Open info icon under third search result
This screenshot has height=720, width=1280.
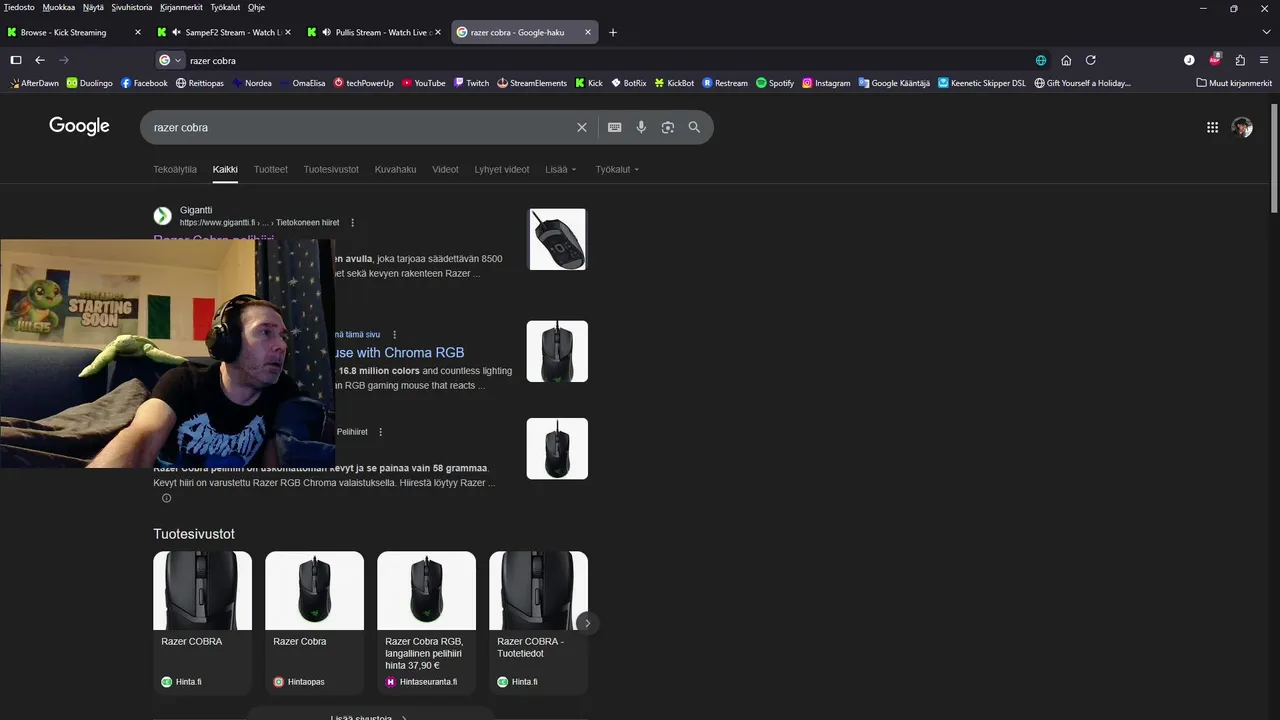166,498
